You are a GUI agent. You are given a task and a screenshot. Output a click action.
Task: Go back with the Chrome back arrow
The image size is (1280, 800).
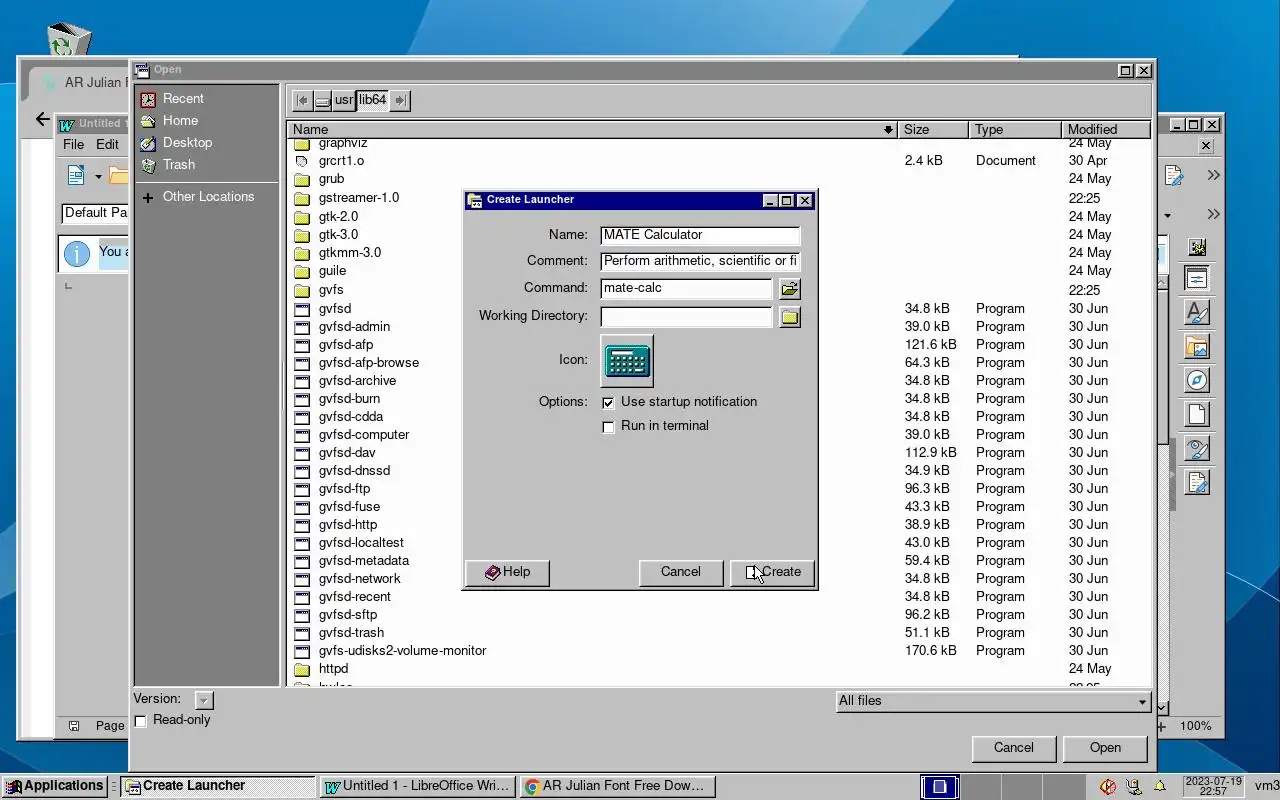click(42, 119)
